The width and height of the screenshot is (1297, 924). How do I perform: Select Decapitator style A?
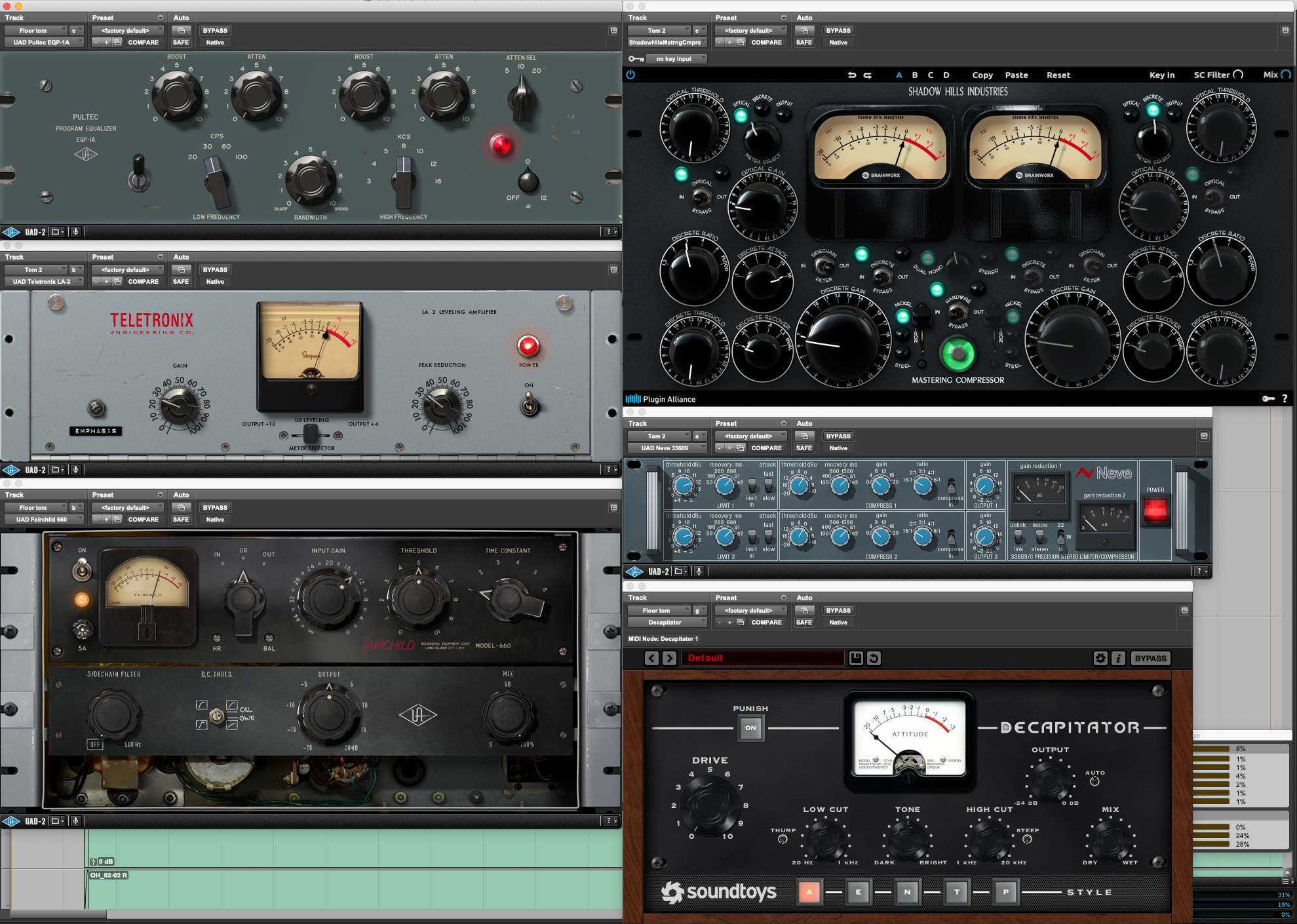(809, 892)
